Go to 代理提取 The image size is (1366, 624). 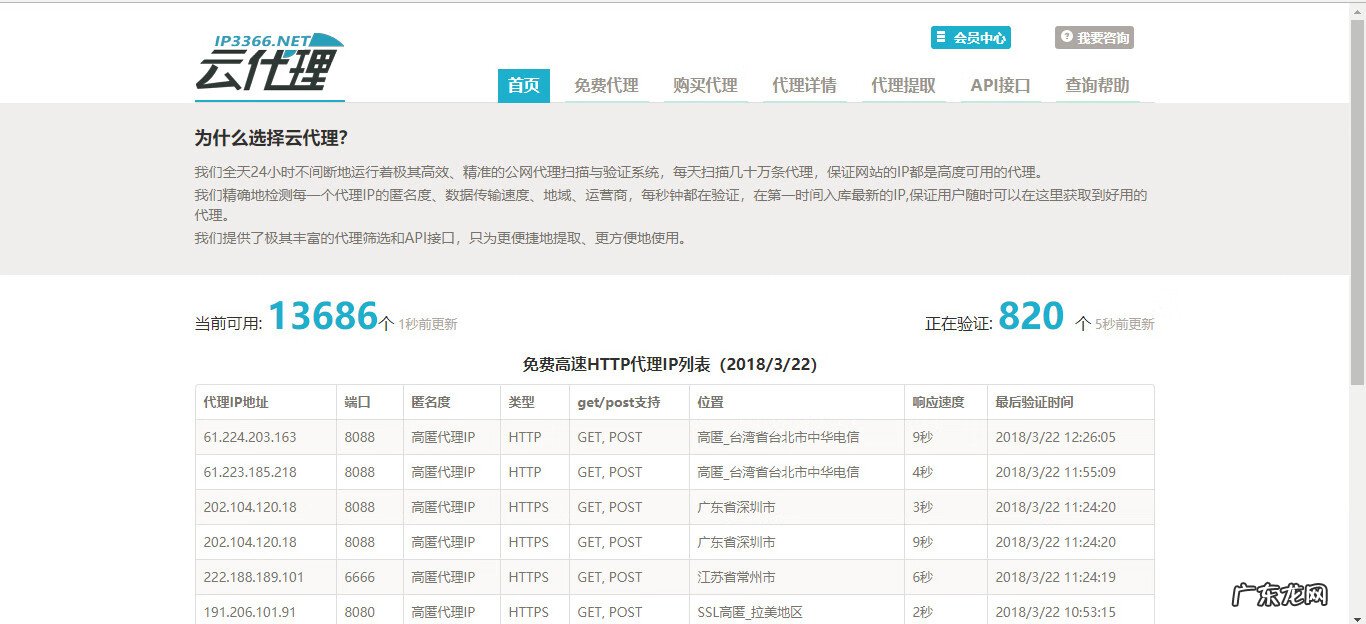tap(903, 85)
